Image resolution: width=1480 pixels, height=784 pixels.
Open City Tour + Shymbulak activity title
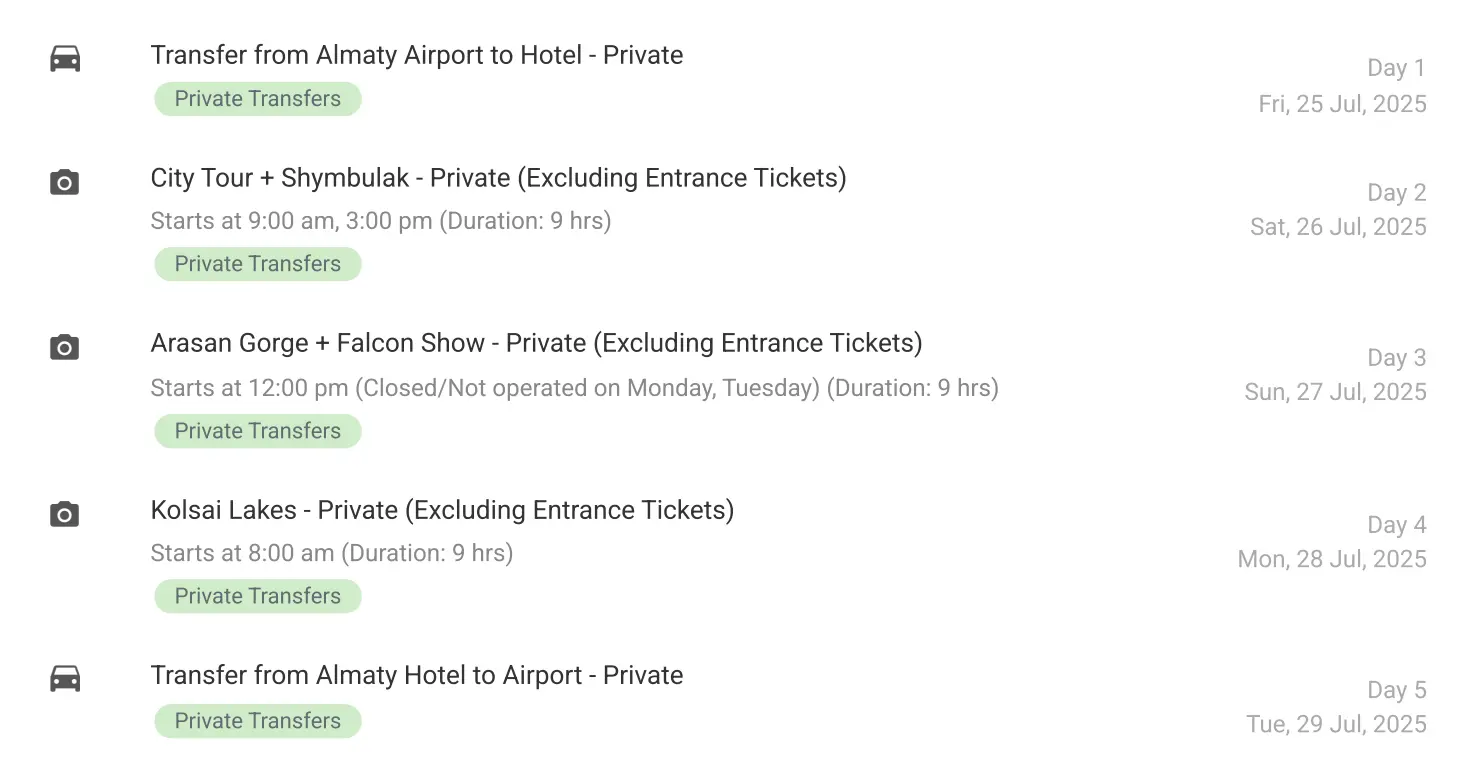[x=499, y=178]
